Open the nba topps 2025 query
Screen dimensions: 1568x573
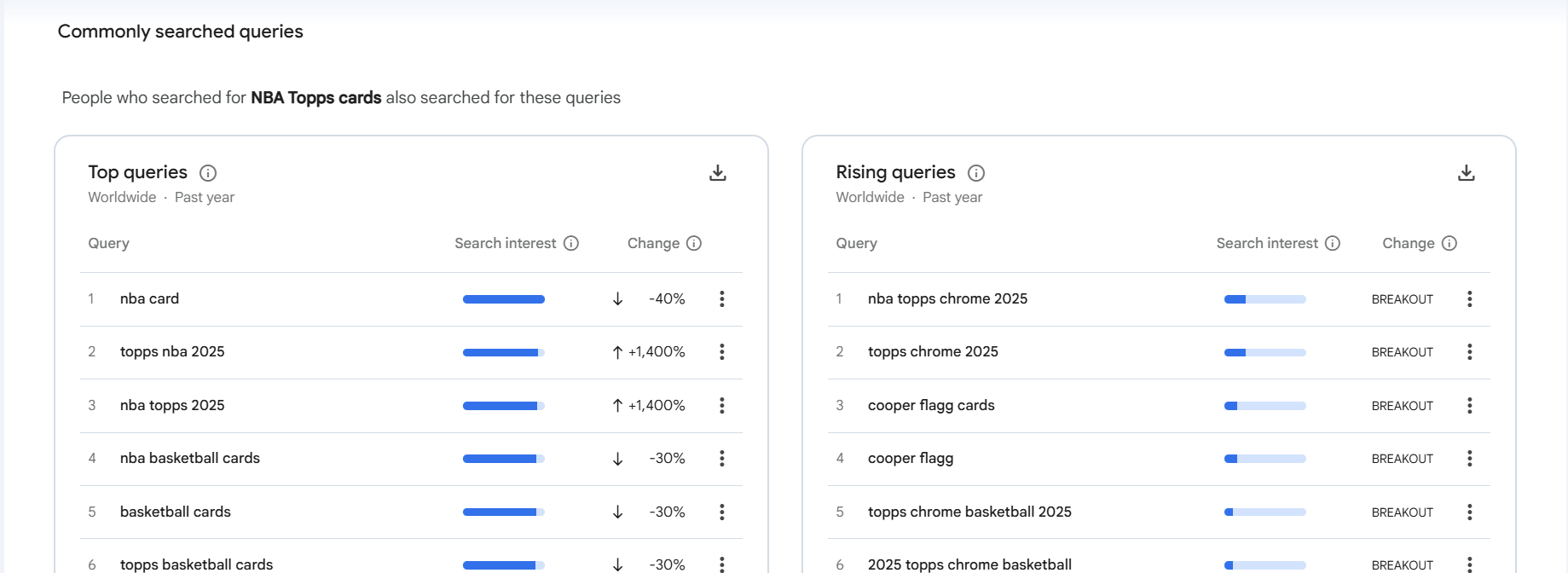pos(172,405)
